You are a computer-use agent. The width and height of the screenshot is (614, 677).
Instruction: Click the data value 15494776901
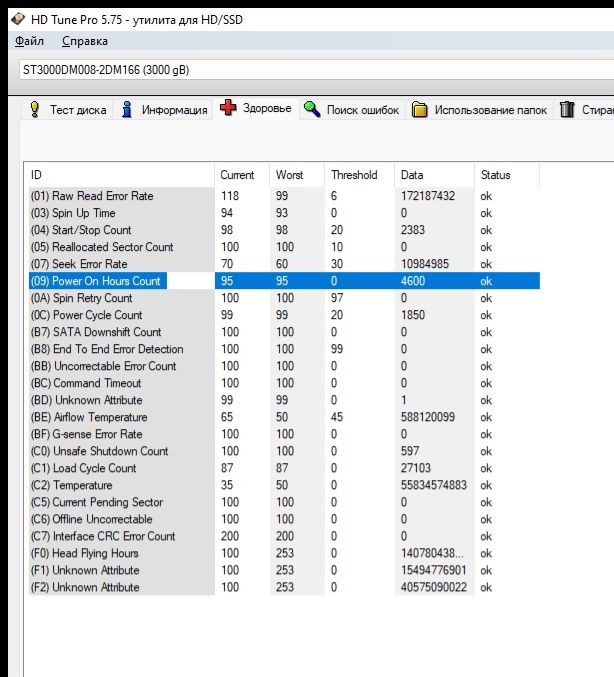[434, 570]
